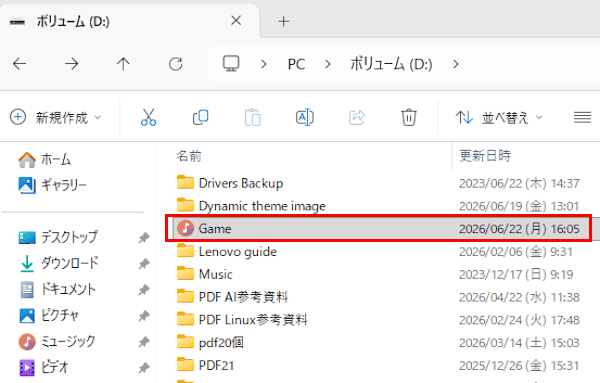Viewport: 600px width, 383px height.
Task: Select the ボリューム (D:) tab
Action: (129, 21)
